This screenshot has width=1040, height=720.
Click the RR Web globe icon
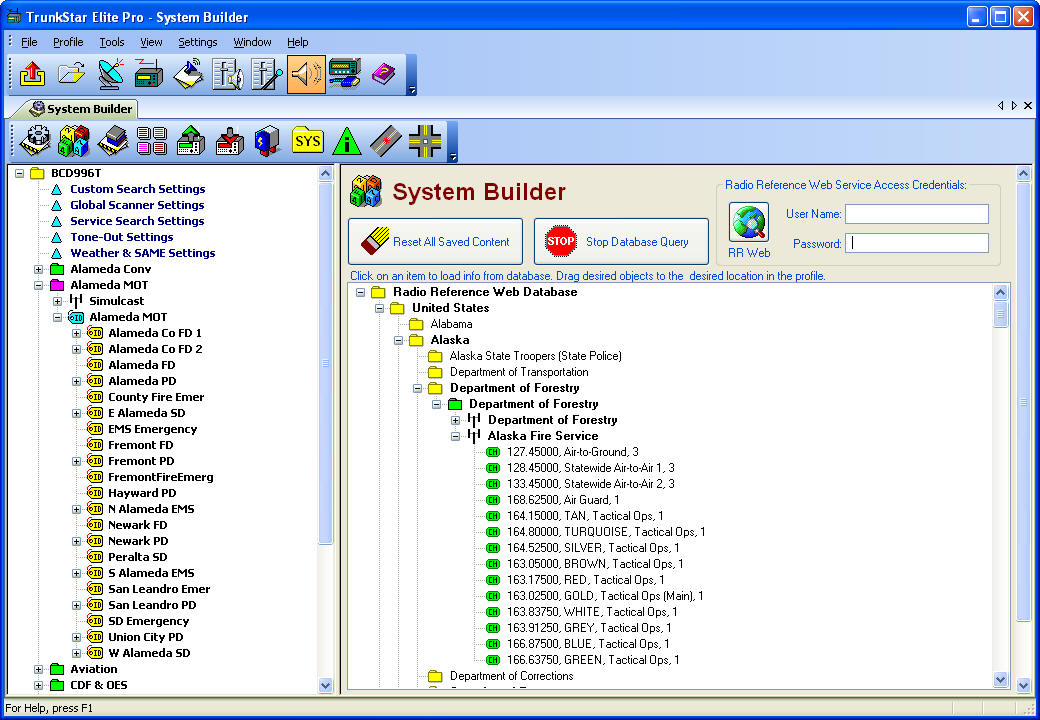point(749,223)
